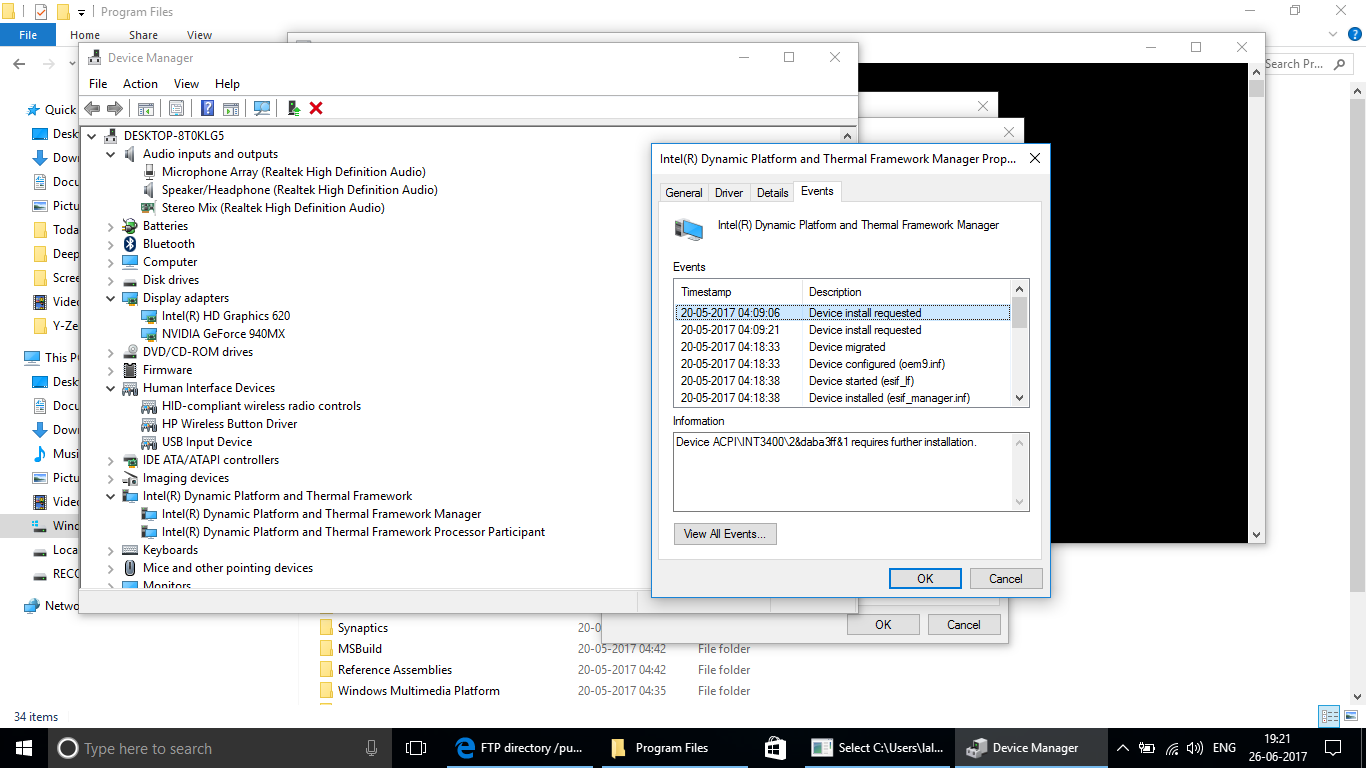The width and height of the screenshot is (1366, 768).
Task: Toggle the show/hide action pane toolbar icon
Action: 231,108
